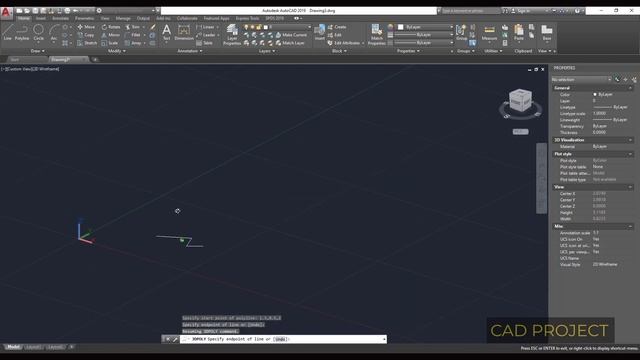Open the layer selection dropdown

click(287, 27)
